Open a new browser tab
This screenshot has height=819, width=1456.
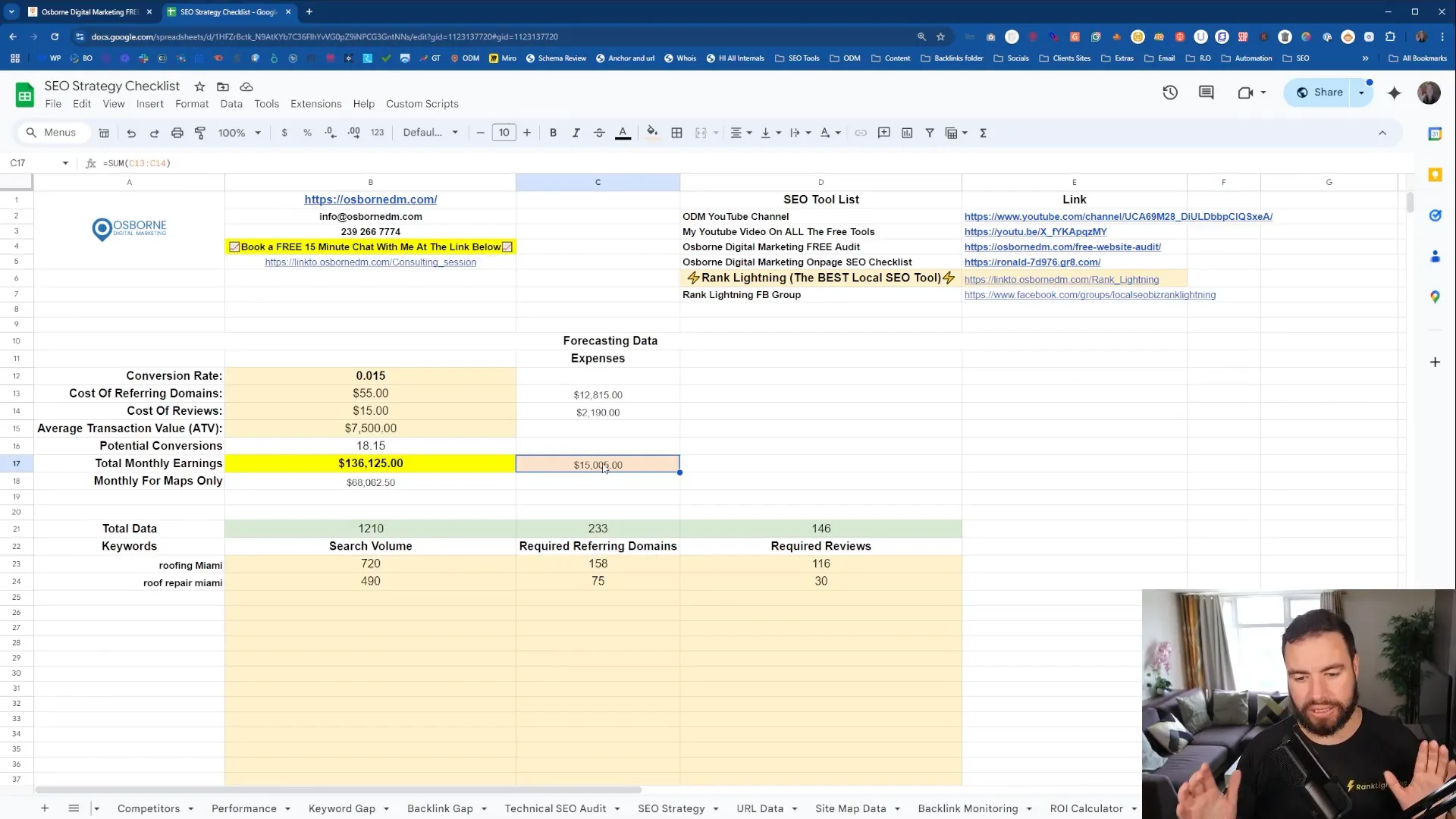[x=309, y=12]
